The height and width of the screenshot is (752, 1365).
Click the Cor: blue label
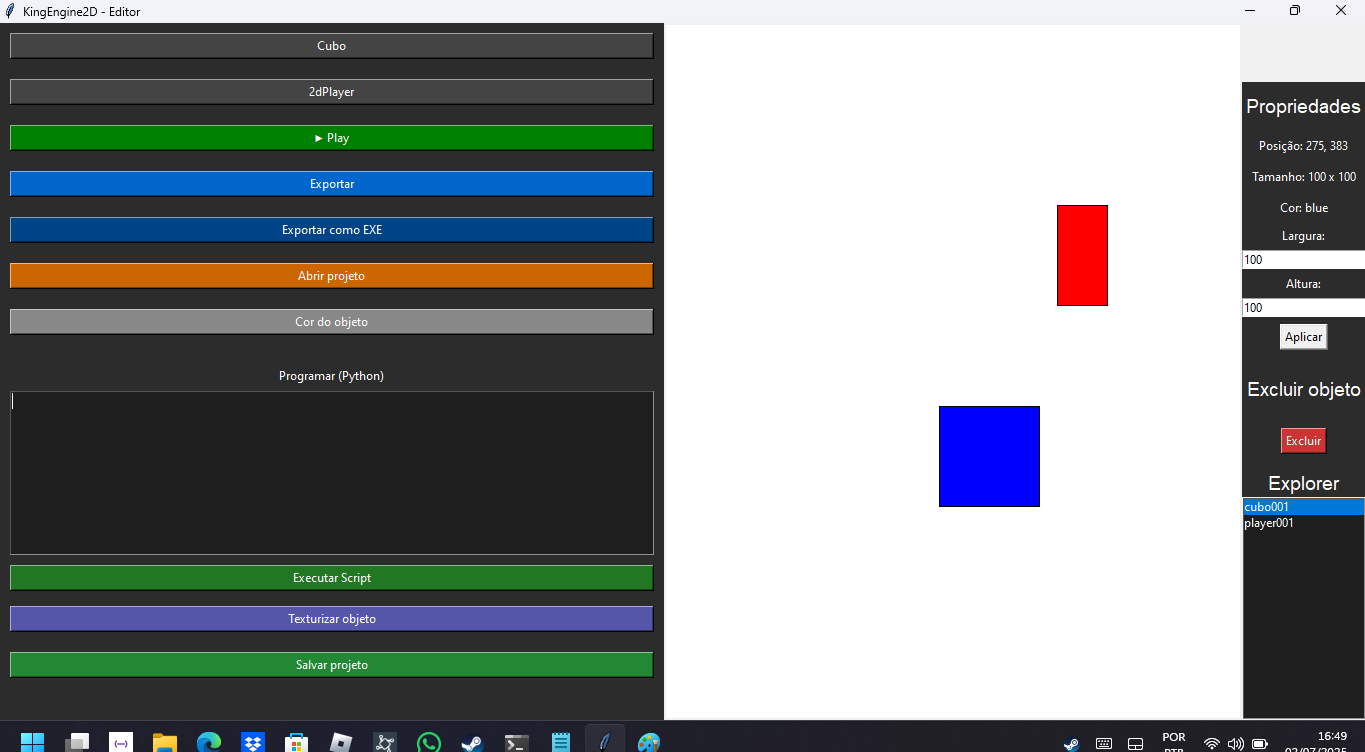click(x=1303, y=208)
